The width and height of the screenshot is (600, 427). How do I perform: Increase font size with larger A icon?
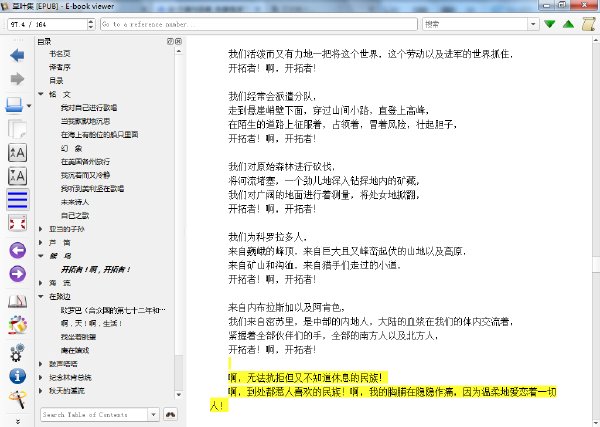click(x=17, y=153)
